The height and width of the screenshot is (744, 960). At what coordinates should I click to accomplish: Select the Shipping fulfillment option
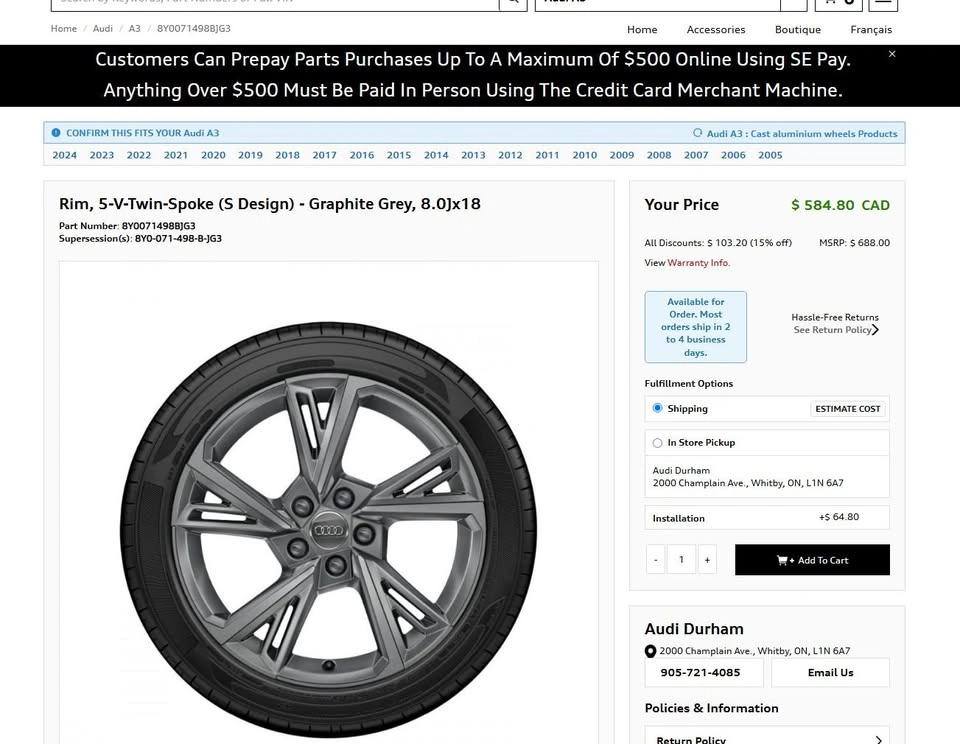click(658, 408)
